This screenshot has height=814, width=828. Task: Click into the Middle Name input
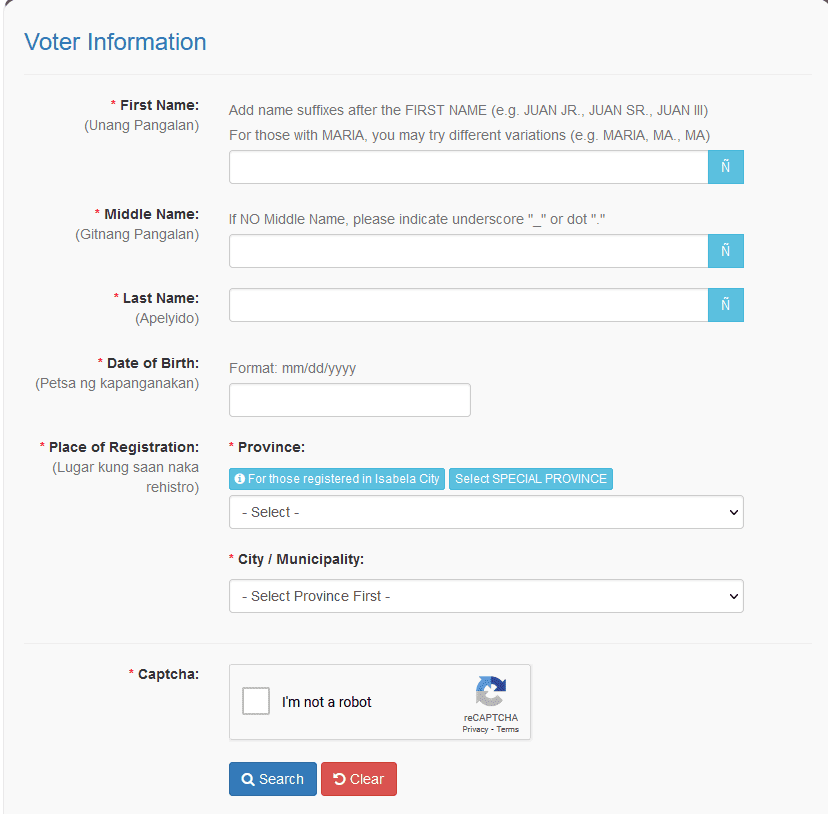click(x=468, y=251)
